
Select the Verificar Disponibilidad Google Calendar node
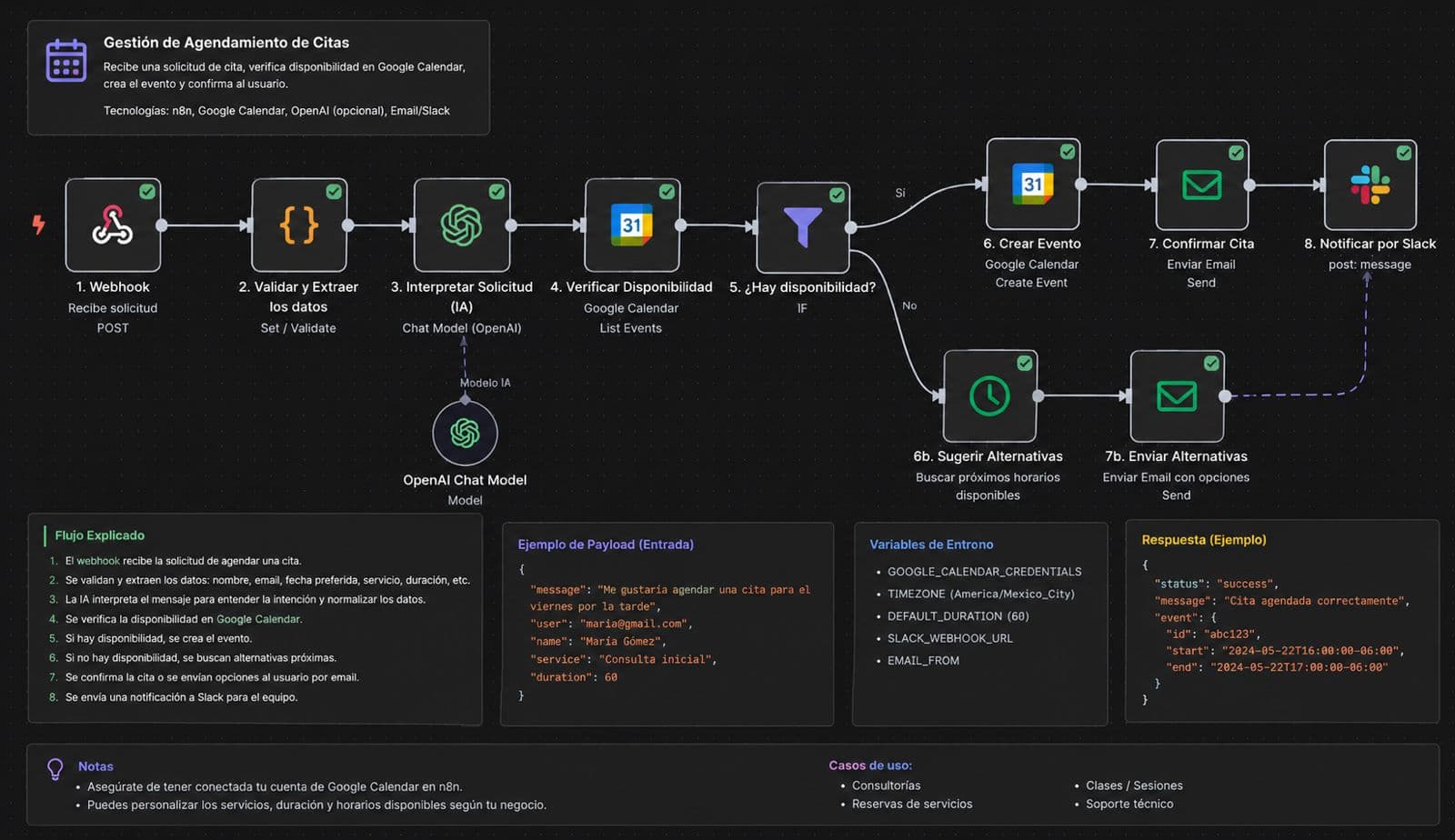tap(632, 225)
